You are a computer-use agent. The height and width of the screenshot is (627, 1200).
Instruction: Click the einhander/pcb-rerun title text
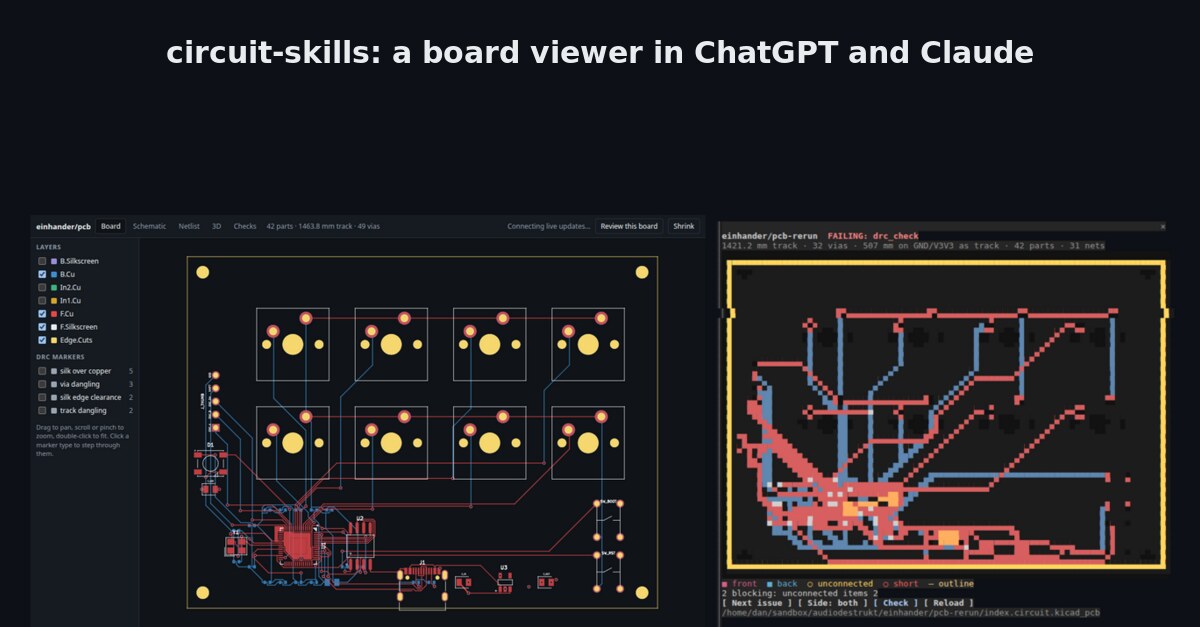pyautogui.click(x=770, y=236)
